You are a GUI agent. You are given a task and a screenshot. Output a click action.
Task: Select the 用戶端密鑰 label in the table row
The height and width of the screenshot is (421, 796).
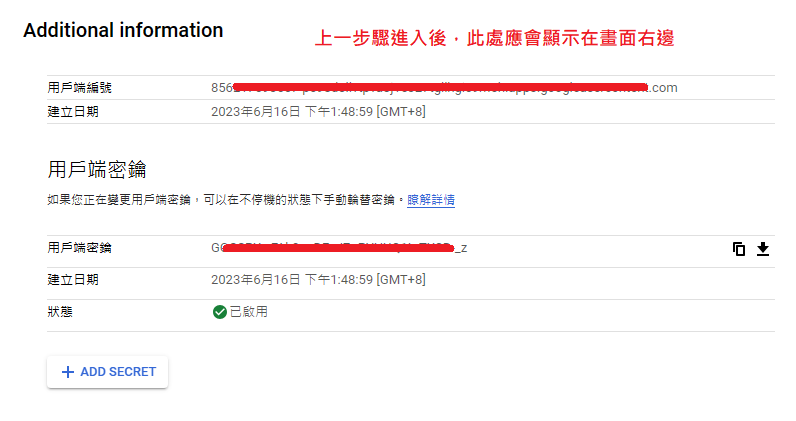click(x=78, y=248)
